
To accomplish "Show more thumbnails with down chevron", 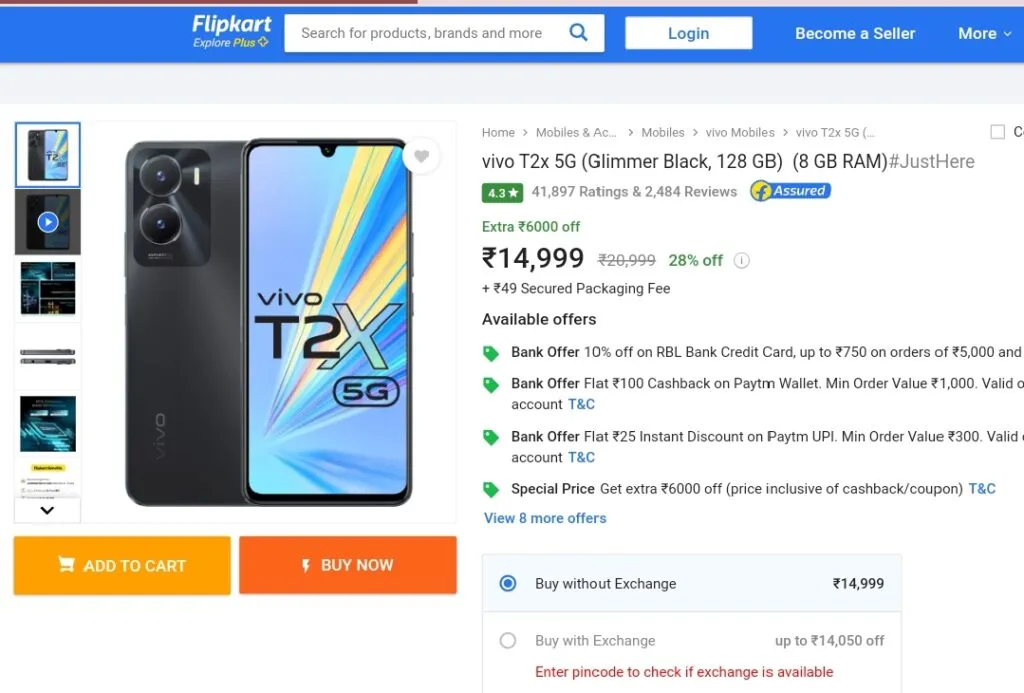I will coord(47,510).
